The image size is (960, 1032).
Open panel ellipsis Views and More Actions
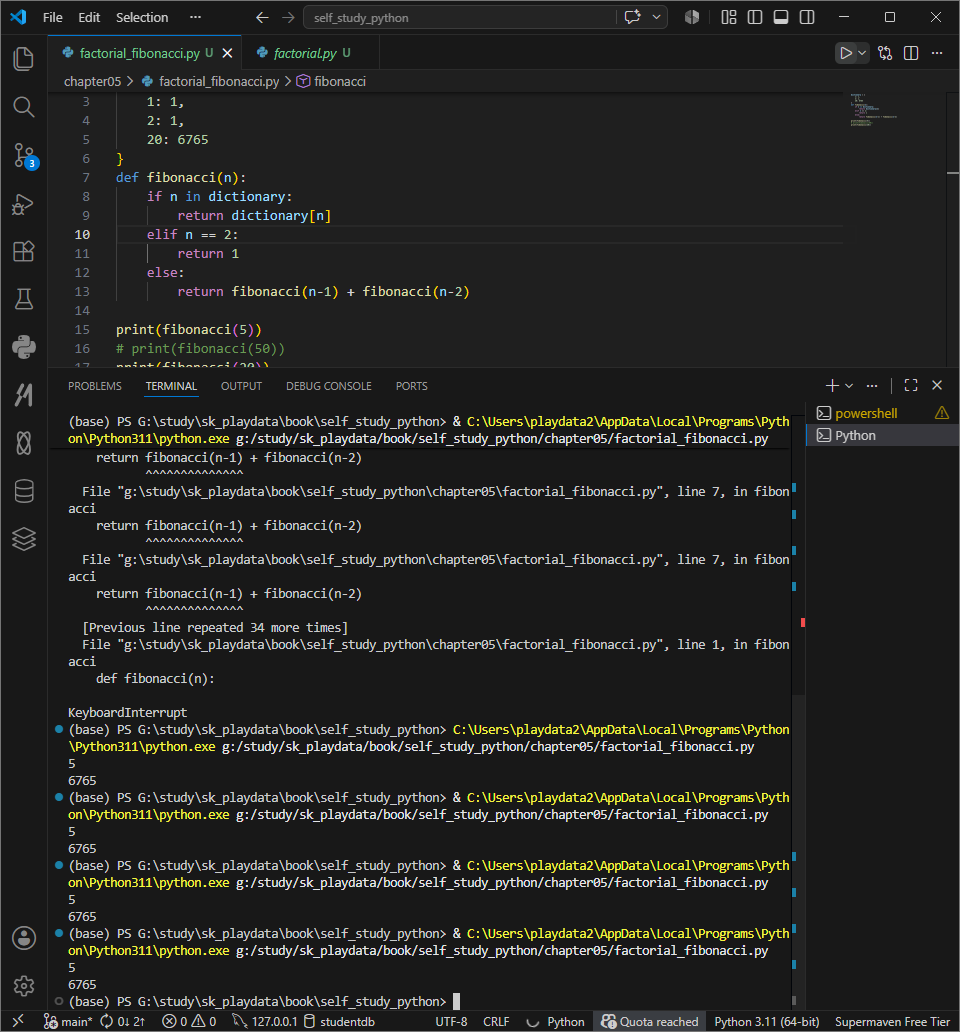pos(872,386)
